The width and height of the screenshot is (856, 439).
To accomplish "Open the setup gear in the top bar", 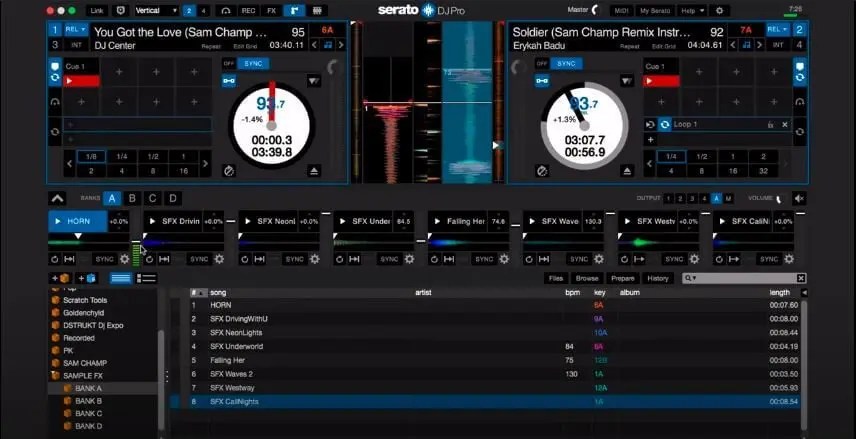I will click(719, 10).
